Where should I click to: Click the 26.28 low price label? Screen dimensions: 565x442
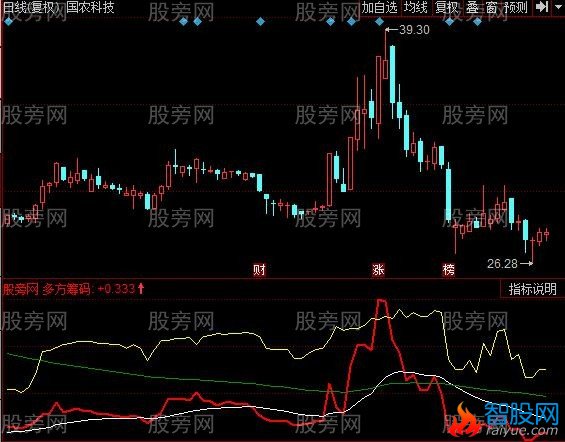502,264
